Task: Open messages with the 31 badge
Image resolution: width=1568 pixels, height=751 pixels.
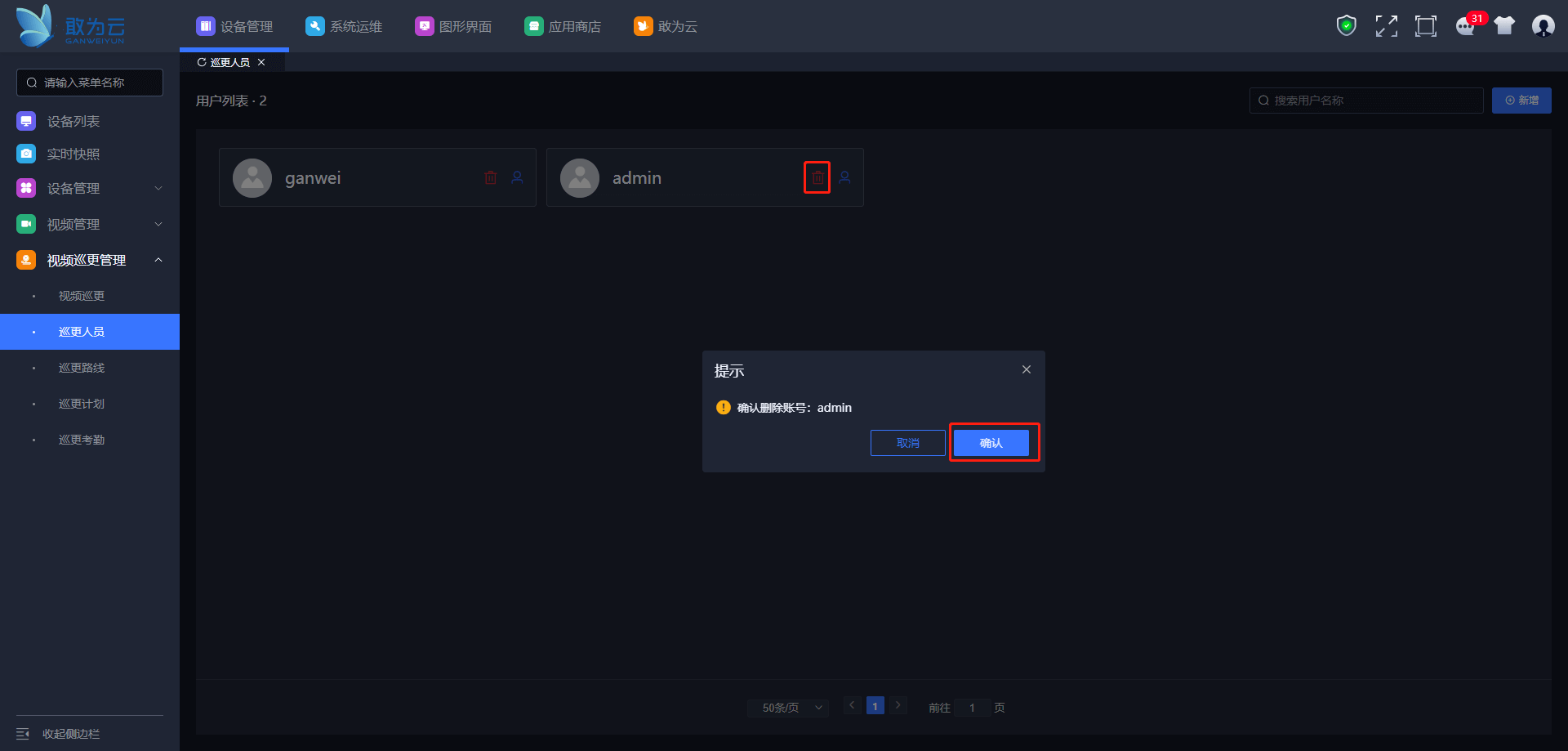Action: coord(1467,25)
